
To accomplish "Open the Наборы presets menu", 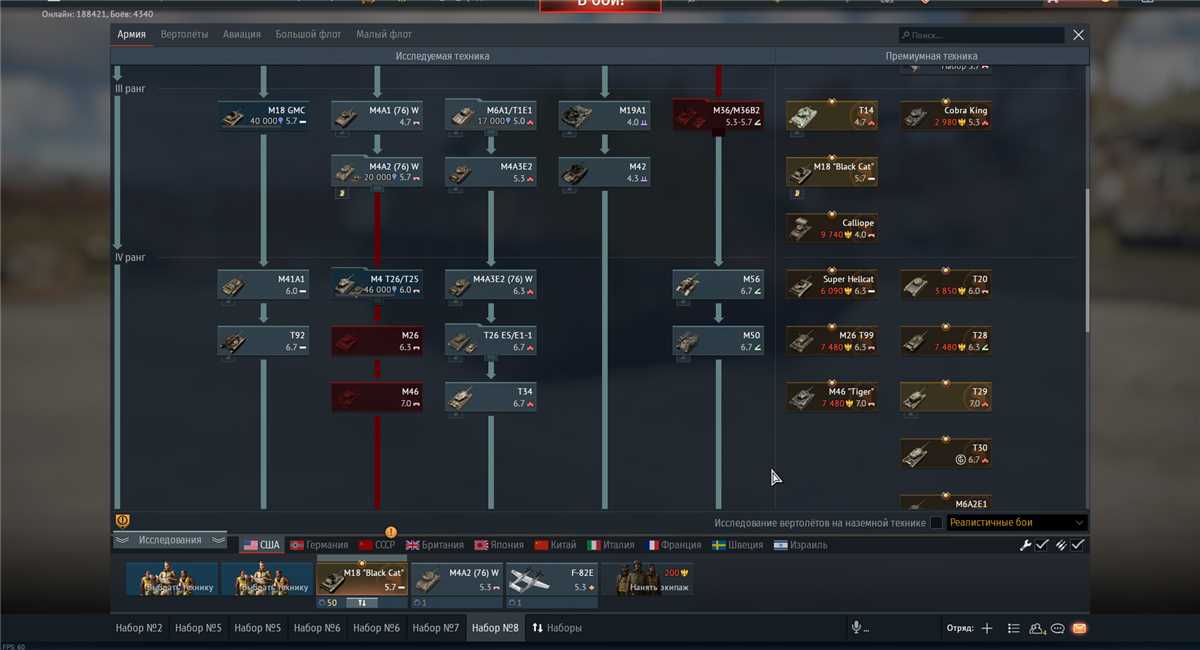I will coord(557,628).
